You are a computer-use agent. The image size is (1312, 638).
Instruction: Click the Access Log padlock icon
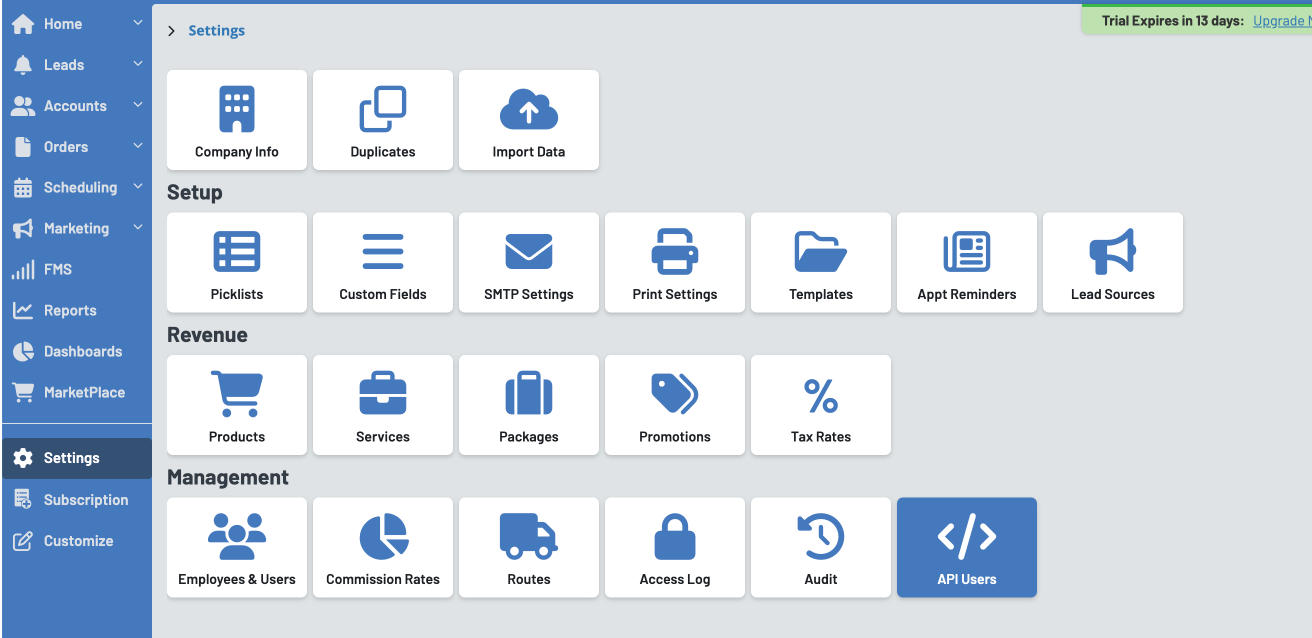tap(674, 537)
